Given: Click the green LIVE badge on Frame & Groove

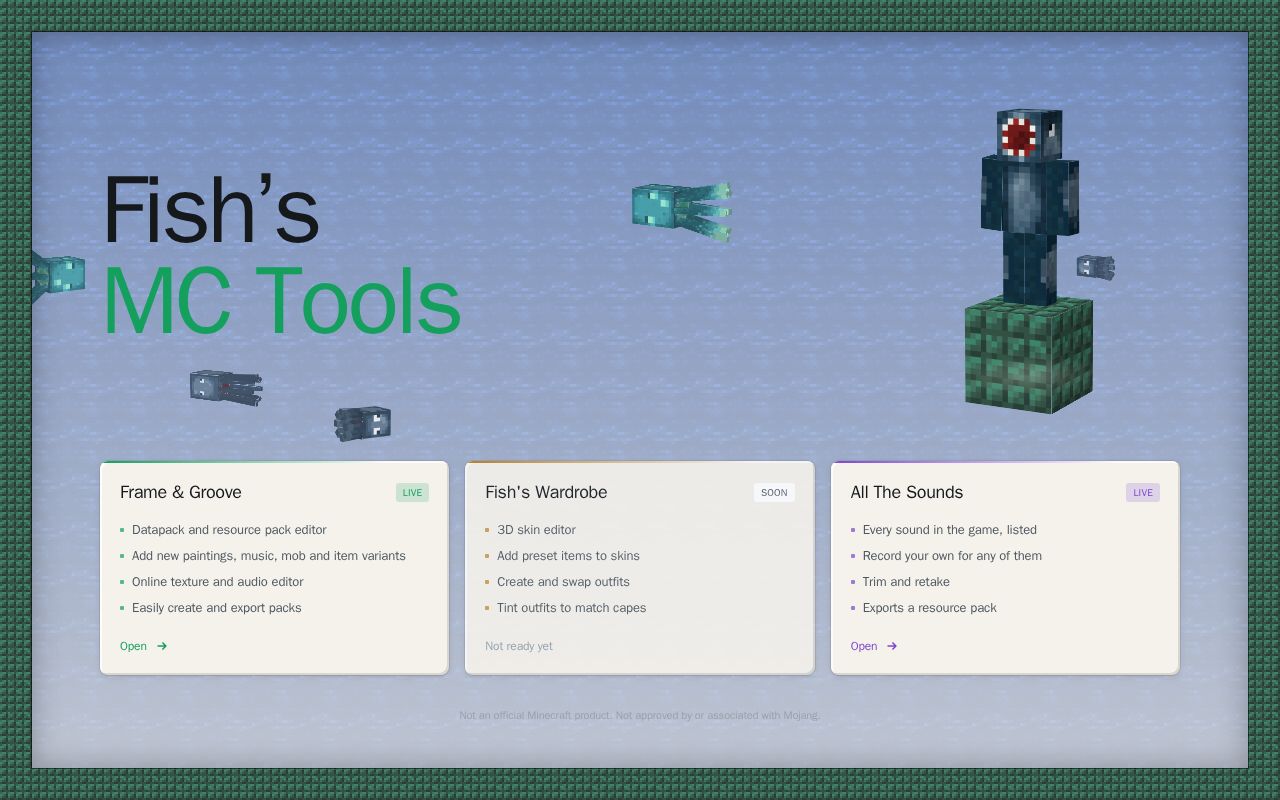Looking at the screenshot, I should tap(412, 492).
